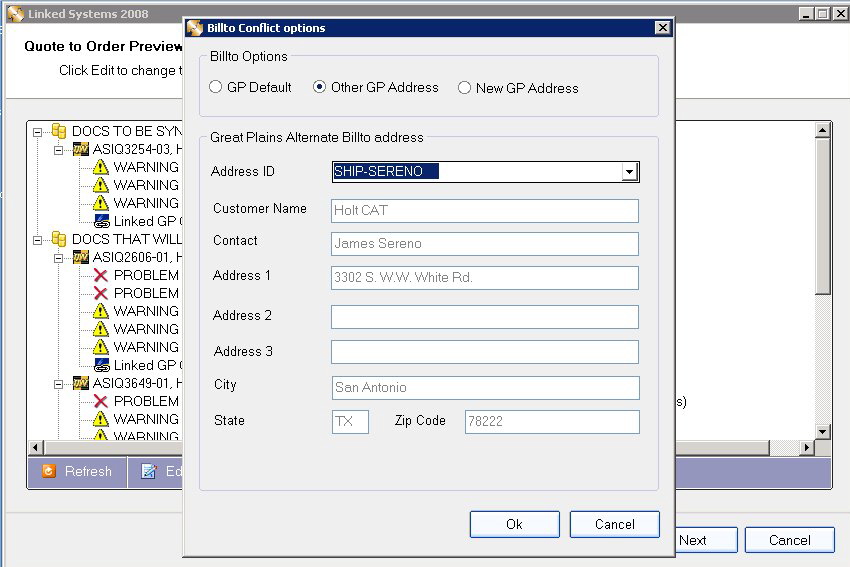The height and width of the screenshot is (567, 850).
Task: Collapse the ASIQ2606-01 tree node
Action: [59, 258]
